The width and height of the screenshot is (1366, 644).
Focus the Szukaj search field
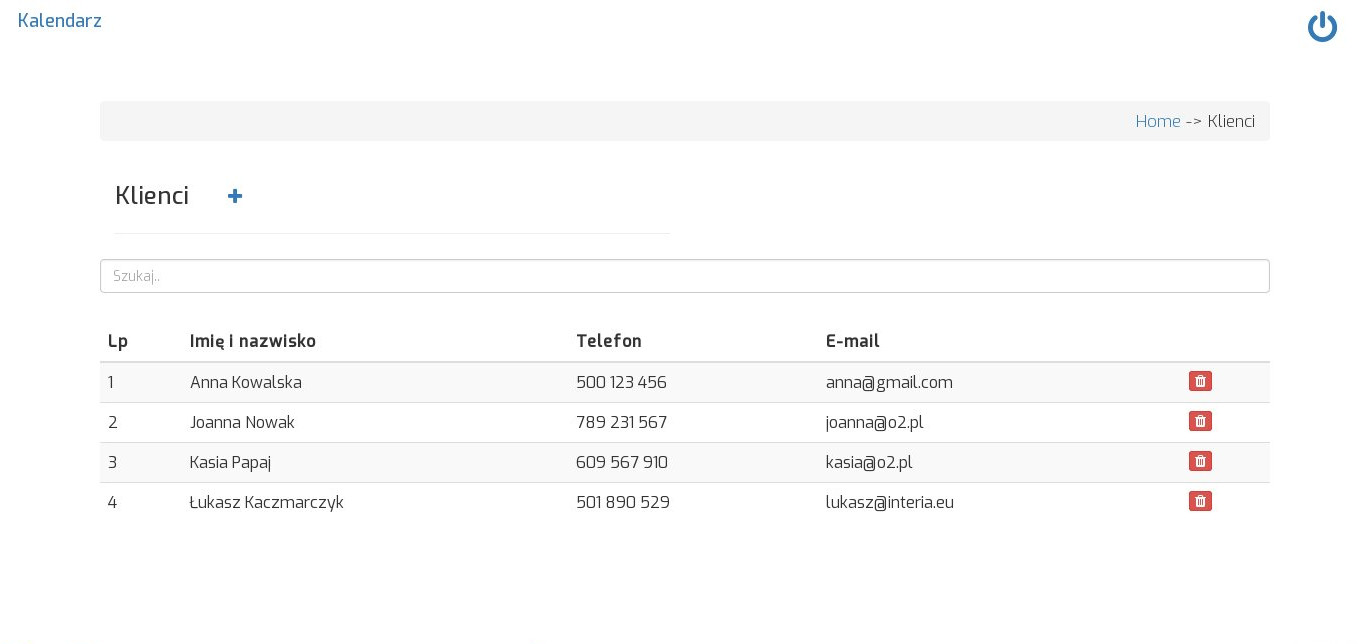[x=684, y=276]
